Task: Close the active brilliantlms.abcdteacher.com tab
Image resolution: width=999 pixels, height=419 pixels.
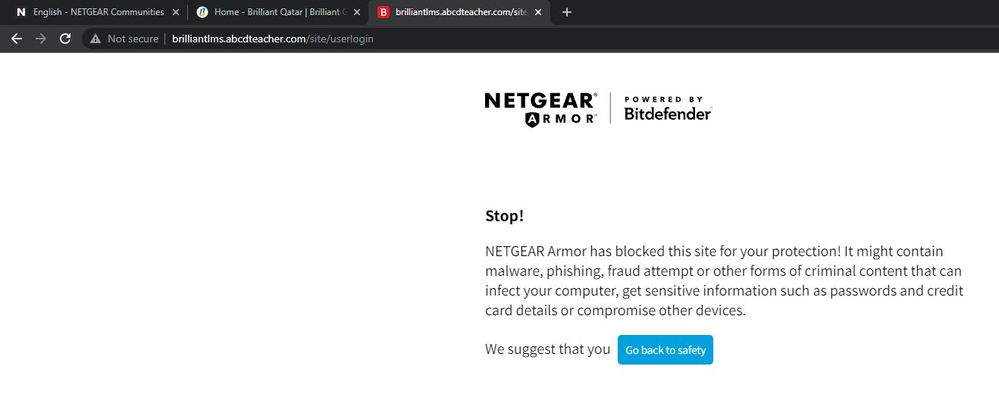Action: pos(539,12)
